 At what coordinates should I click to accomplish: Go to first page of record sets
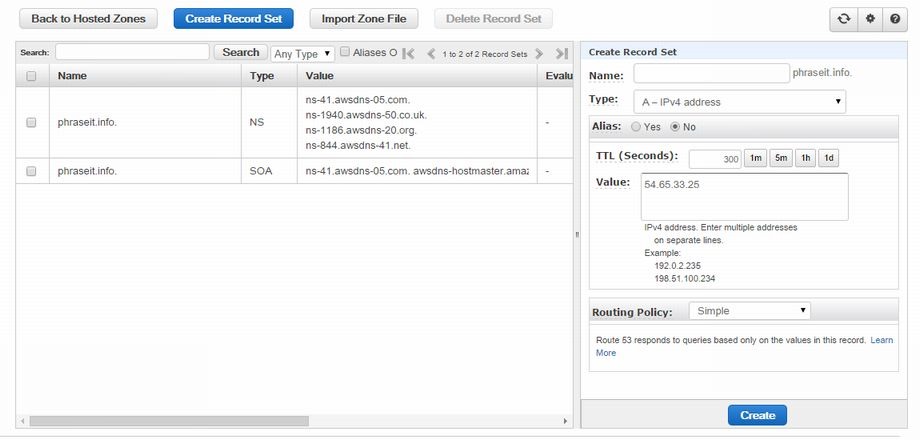tap(408, 54)
